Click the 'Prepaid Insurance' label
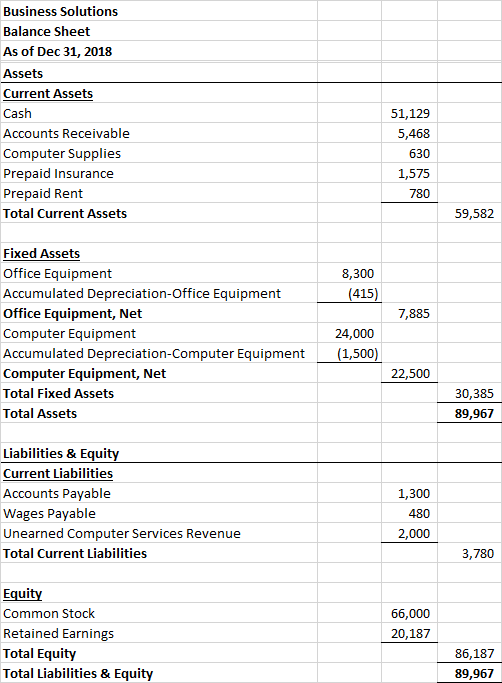The width and height of the screenshot is (502, 683). [x=58, y=173]
